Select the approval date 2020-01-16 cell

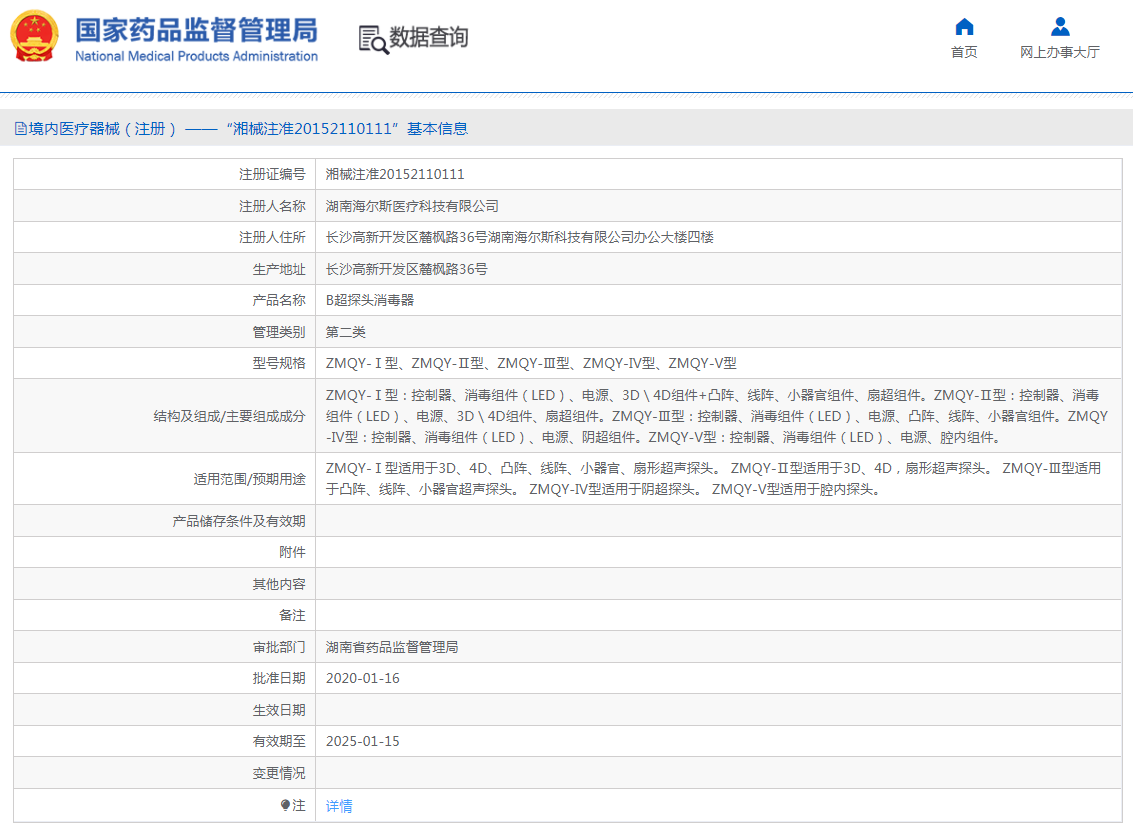click(361, 678)
